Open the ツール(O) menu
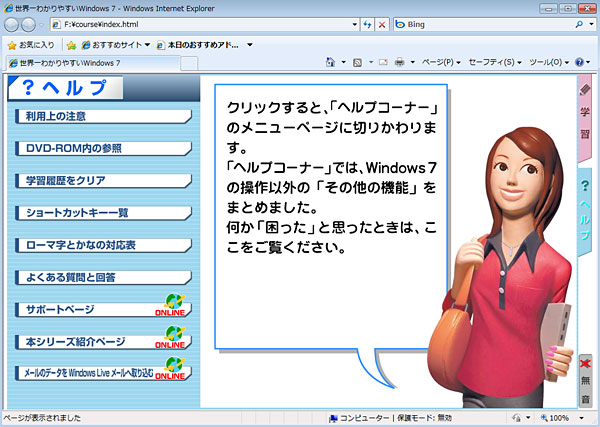Screen dimensions: 600x427 549,62
